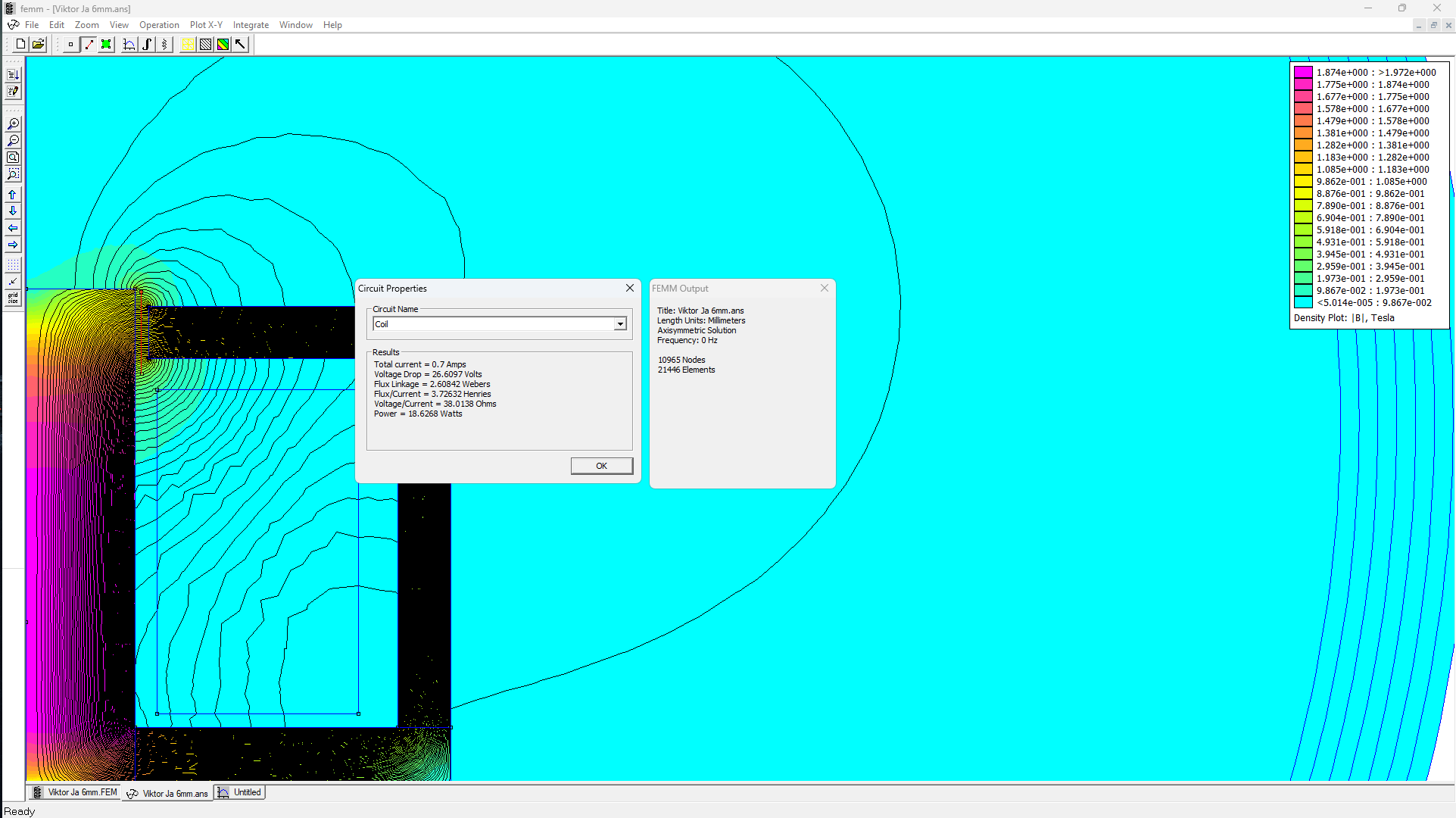
Task: Toggle the grid visibility icon
Action: (x=13, y=264)
